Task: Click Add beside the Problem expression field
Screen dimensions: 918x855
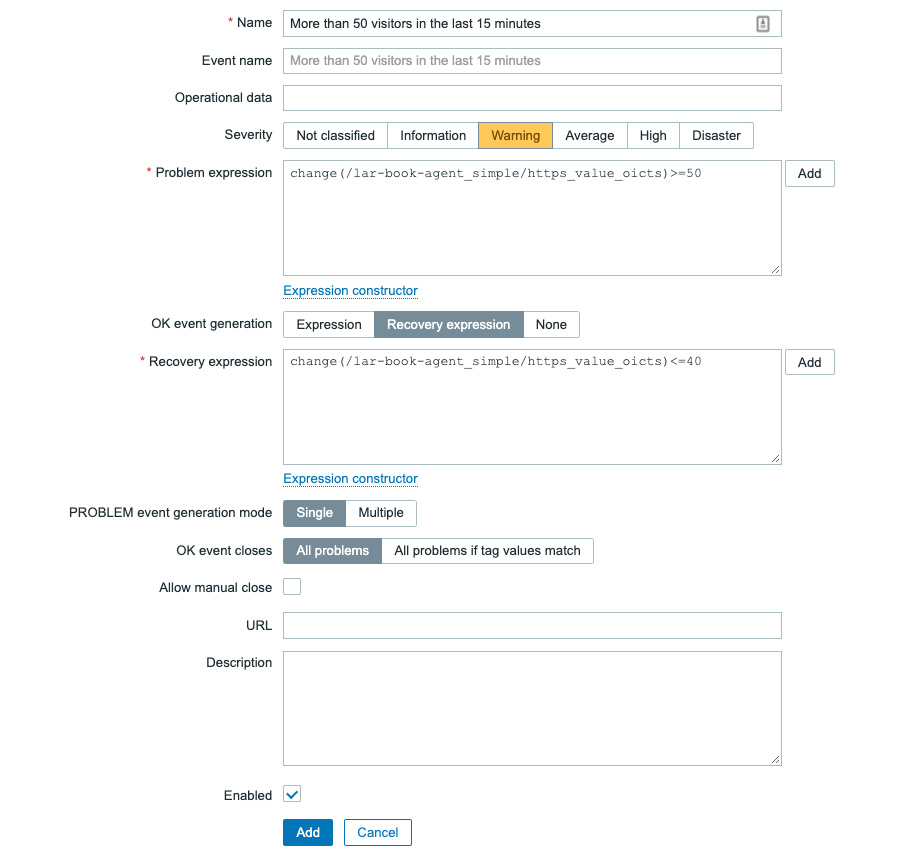Action: [809, 173]
